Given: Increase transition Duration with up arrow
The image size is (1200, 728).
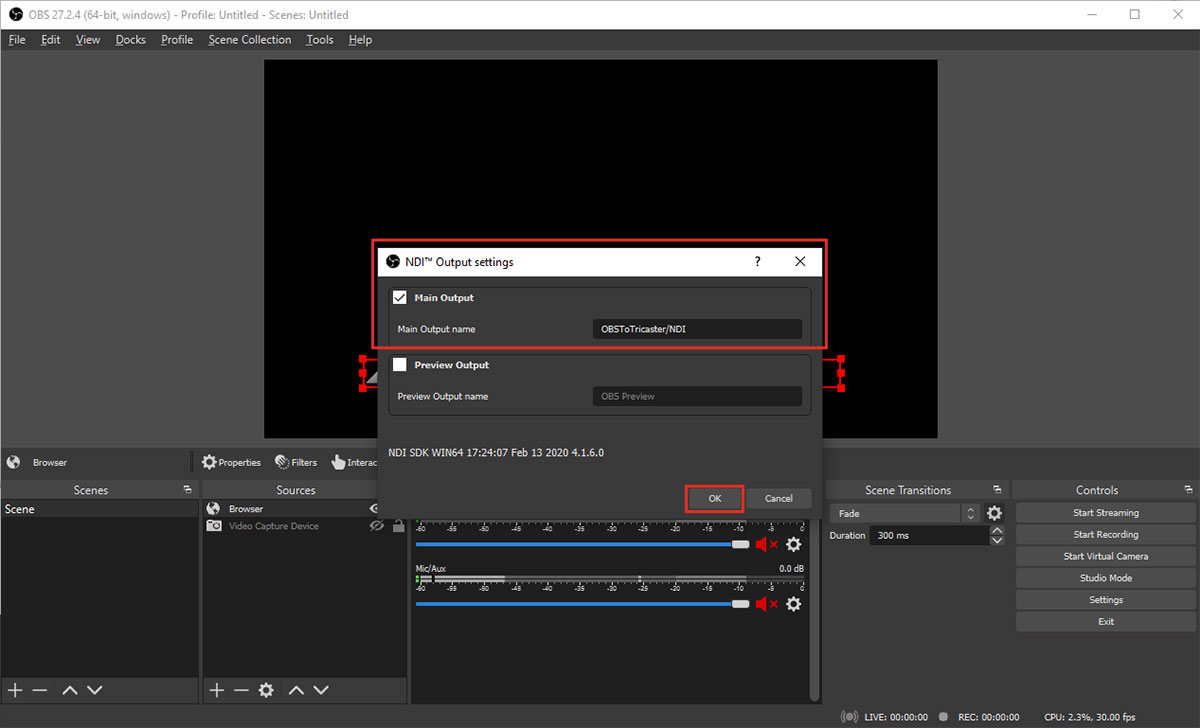Looking at the screenshot, I should 996,530.
